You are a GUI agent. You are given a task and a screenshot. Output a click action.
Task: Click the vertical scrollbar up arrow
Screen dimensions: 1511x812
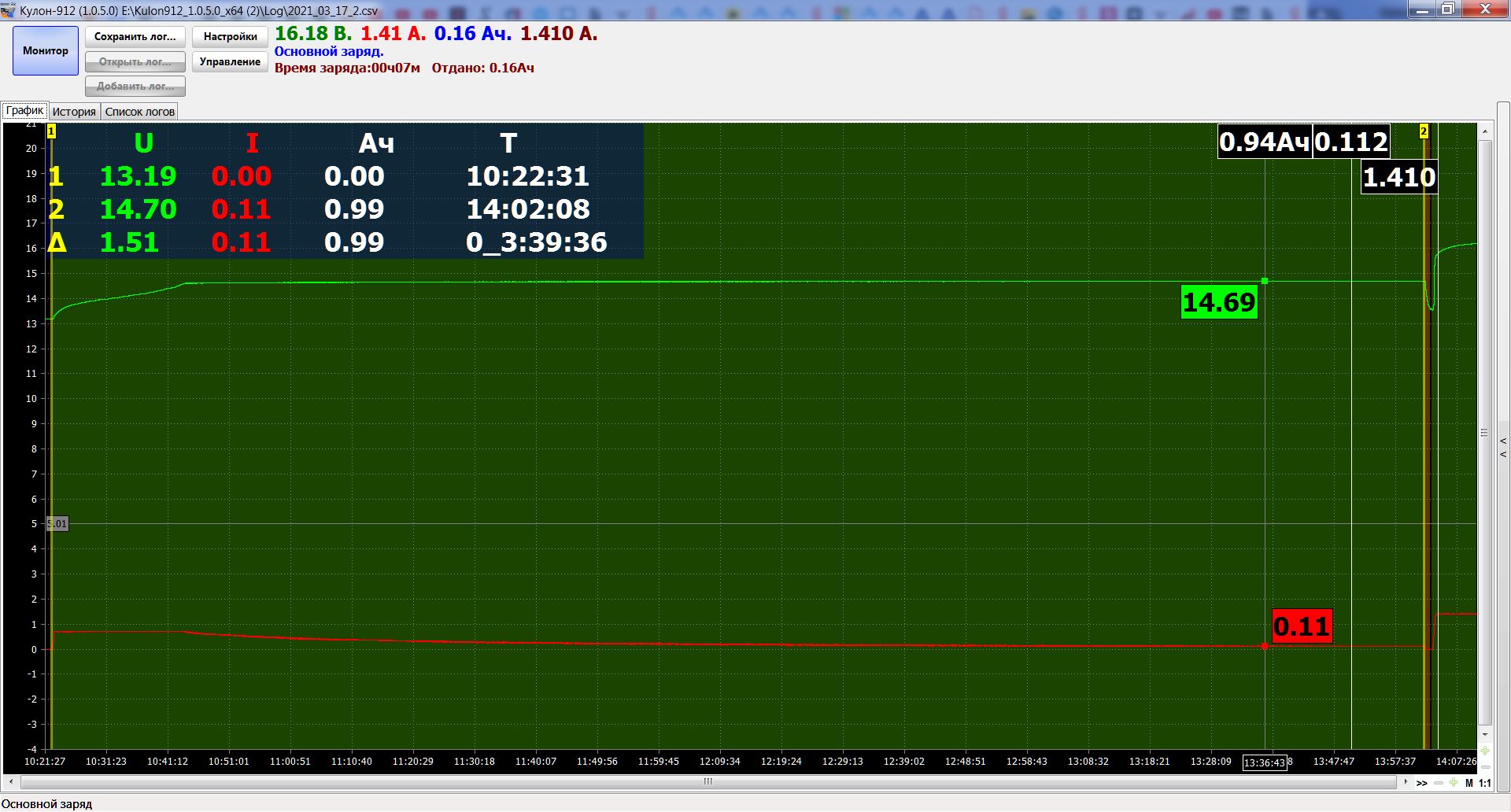1485,131
